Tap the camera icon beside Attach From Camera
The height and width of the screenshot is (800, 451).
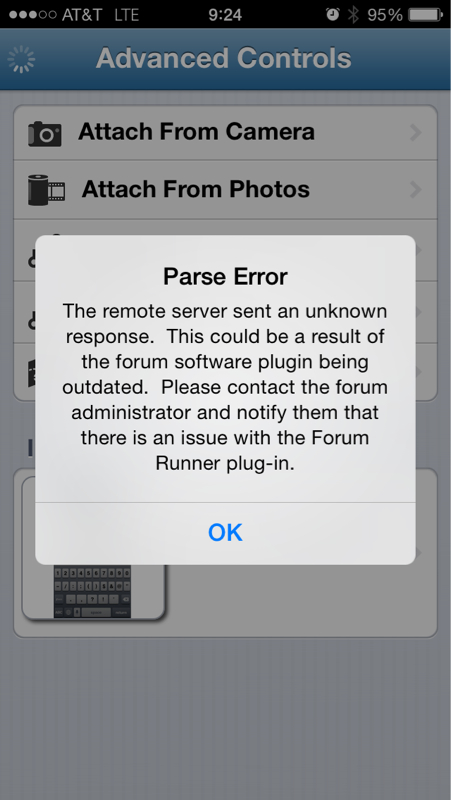pos(45,134)
